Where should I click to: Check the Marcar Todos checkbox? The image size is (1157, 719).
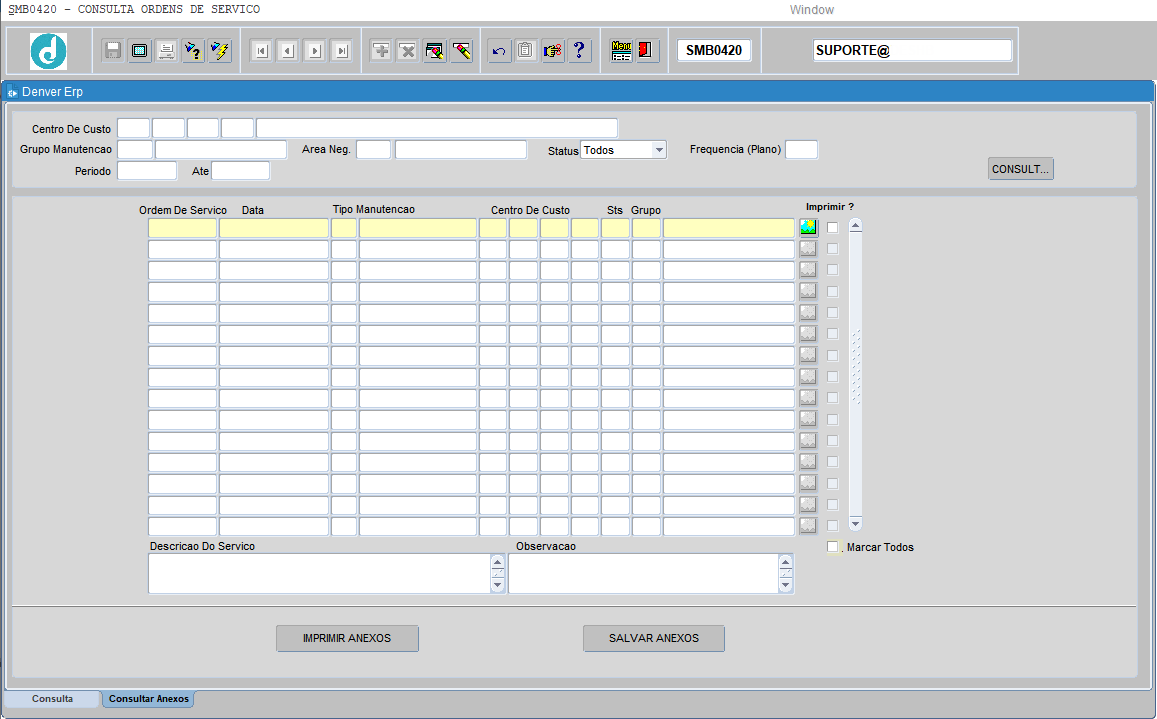pyautogui.click(x=833, y=547)
